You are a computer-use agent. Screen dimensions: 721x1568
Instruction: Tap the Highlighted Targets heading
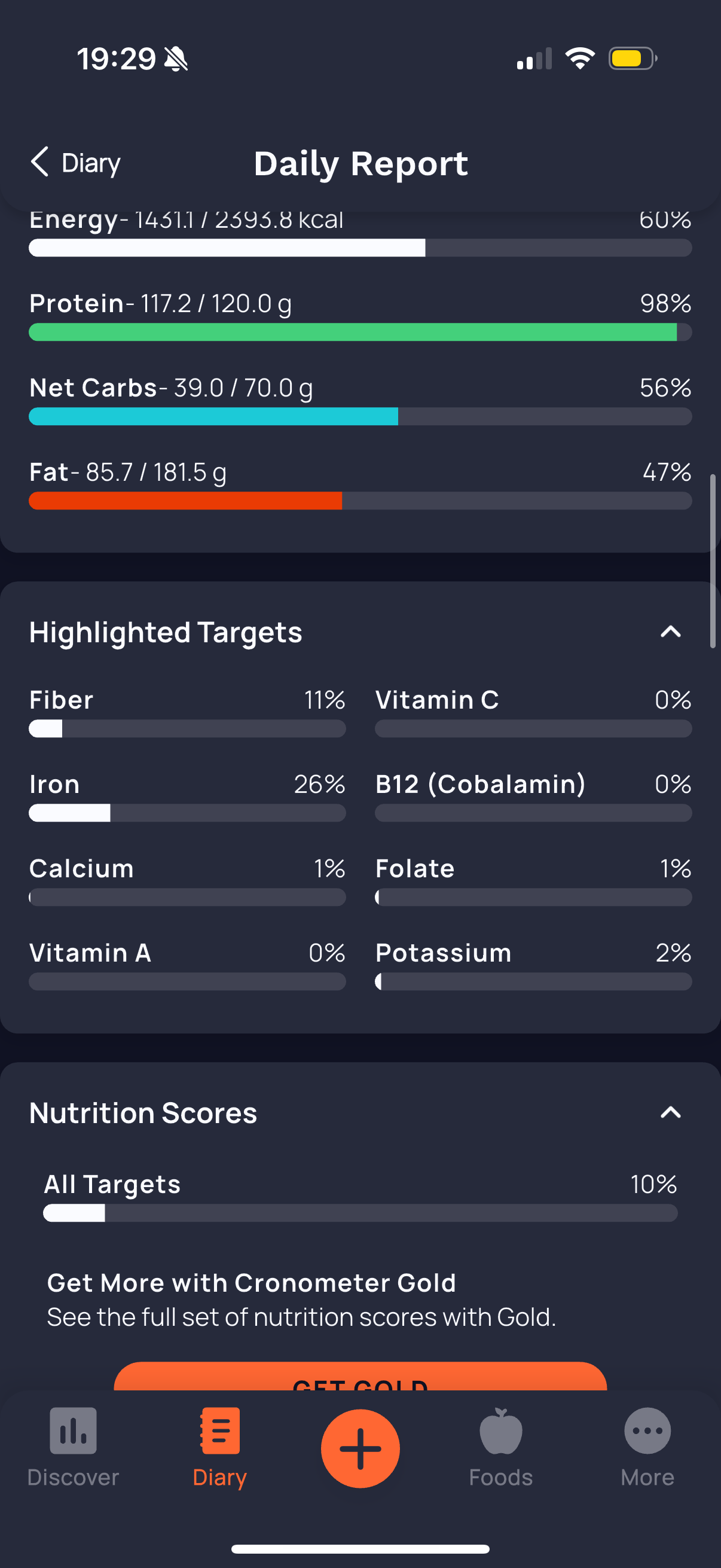166,633
